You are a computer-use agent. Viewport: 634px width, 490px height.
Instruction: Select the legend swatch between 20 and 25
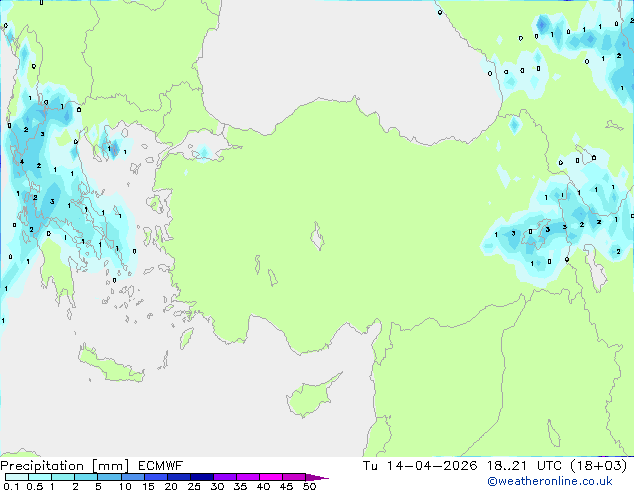(178, 477)
